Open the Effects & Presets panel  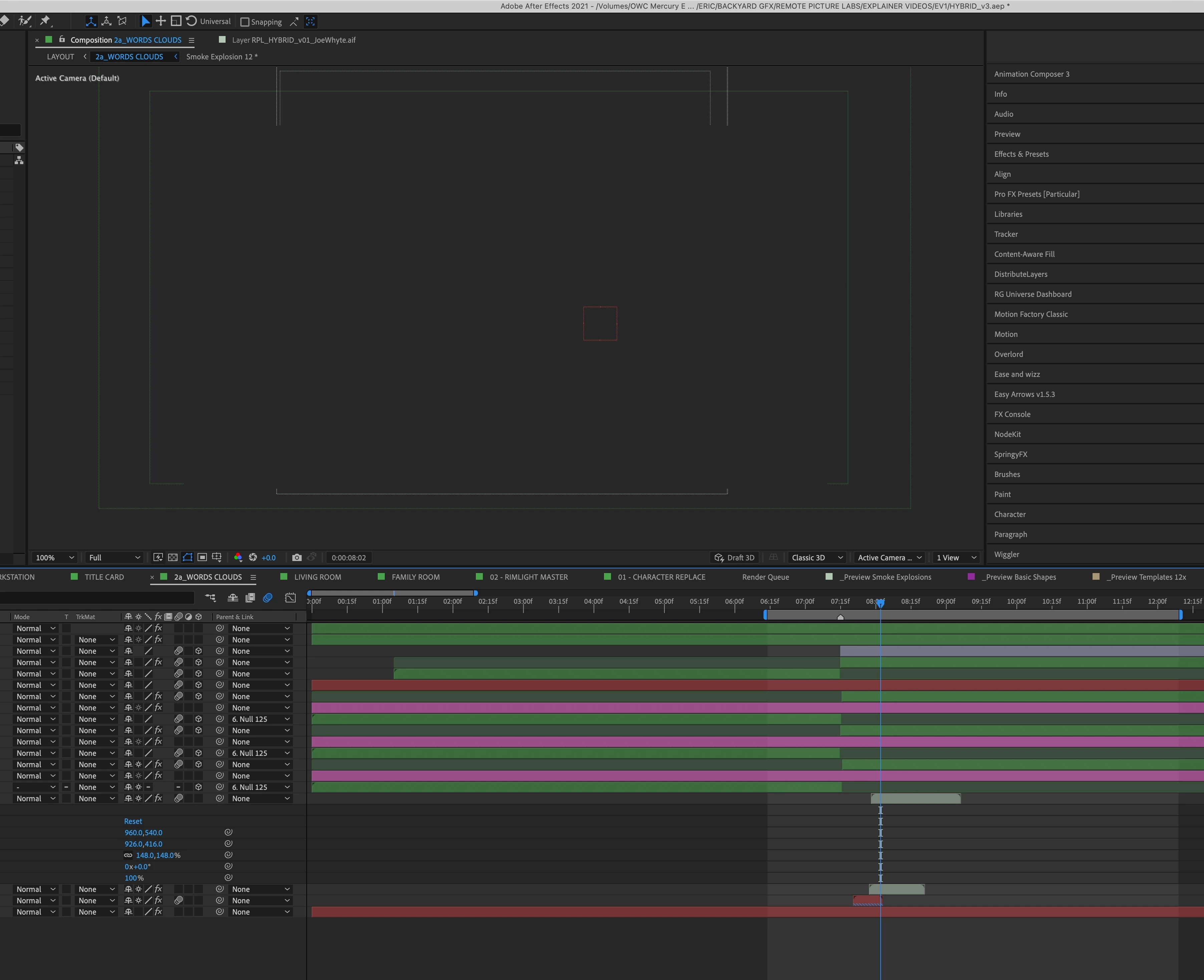(x=1021, y=154)
